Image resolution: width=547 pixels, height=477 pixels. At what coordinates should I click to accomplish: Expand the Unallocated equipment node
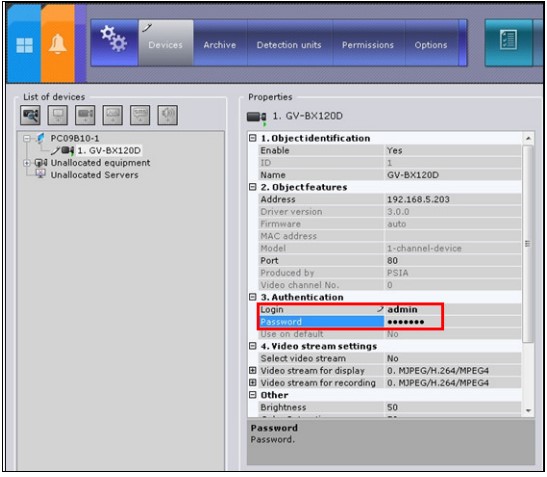(27, 163)
